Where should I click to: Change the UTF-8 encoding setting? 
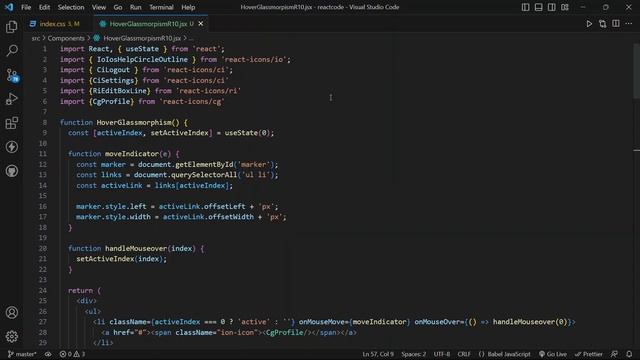[442, 354]
